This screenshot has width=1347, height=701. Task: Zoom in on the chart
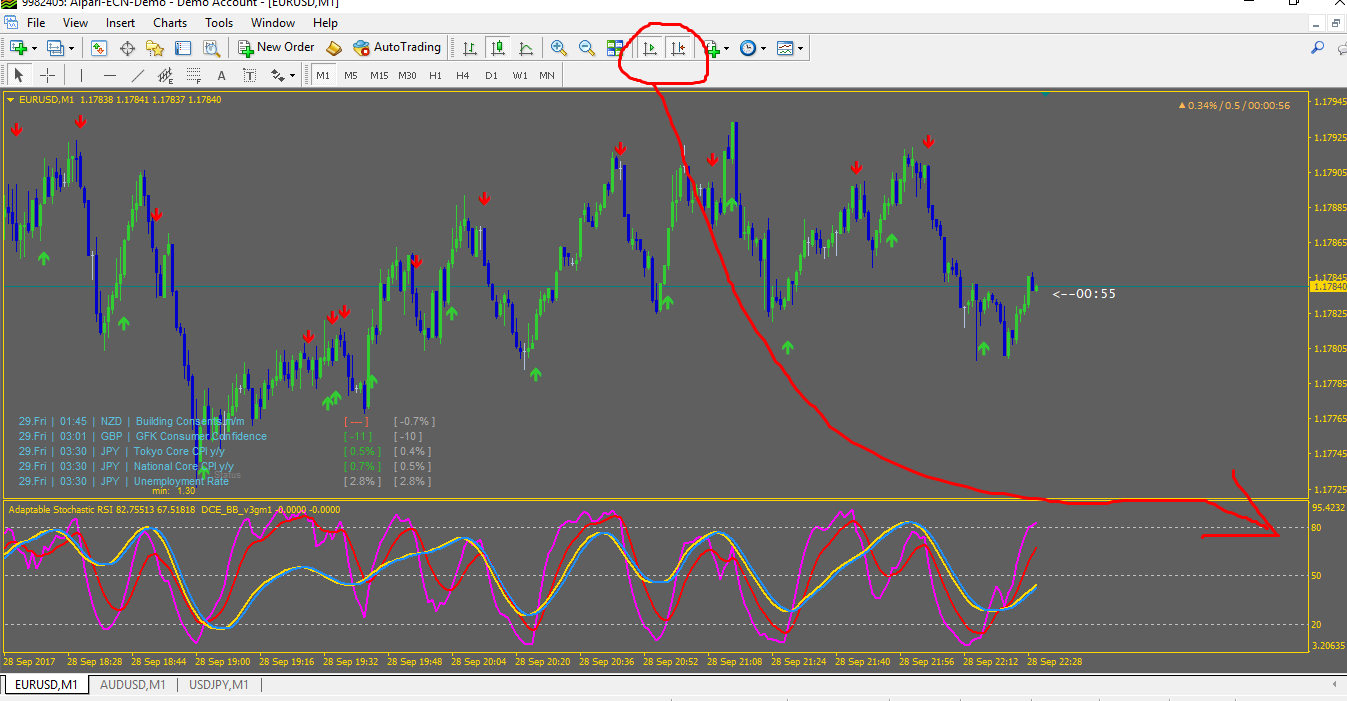coord(558,47)
